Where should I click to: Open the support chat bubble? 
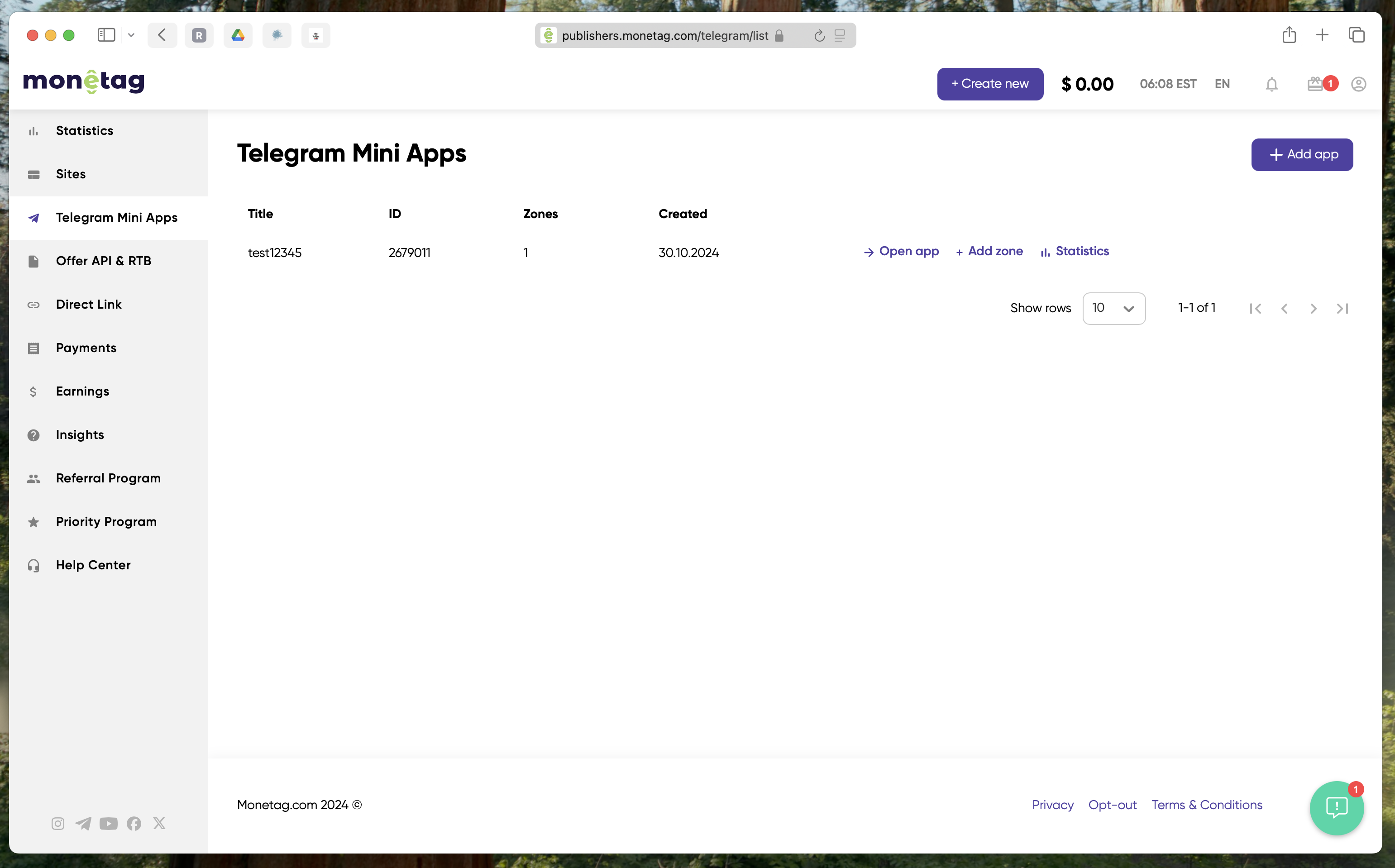[x=1337, y=808]
